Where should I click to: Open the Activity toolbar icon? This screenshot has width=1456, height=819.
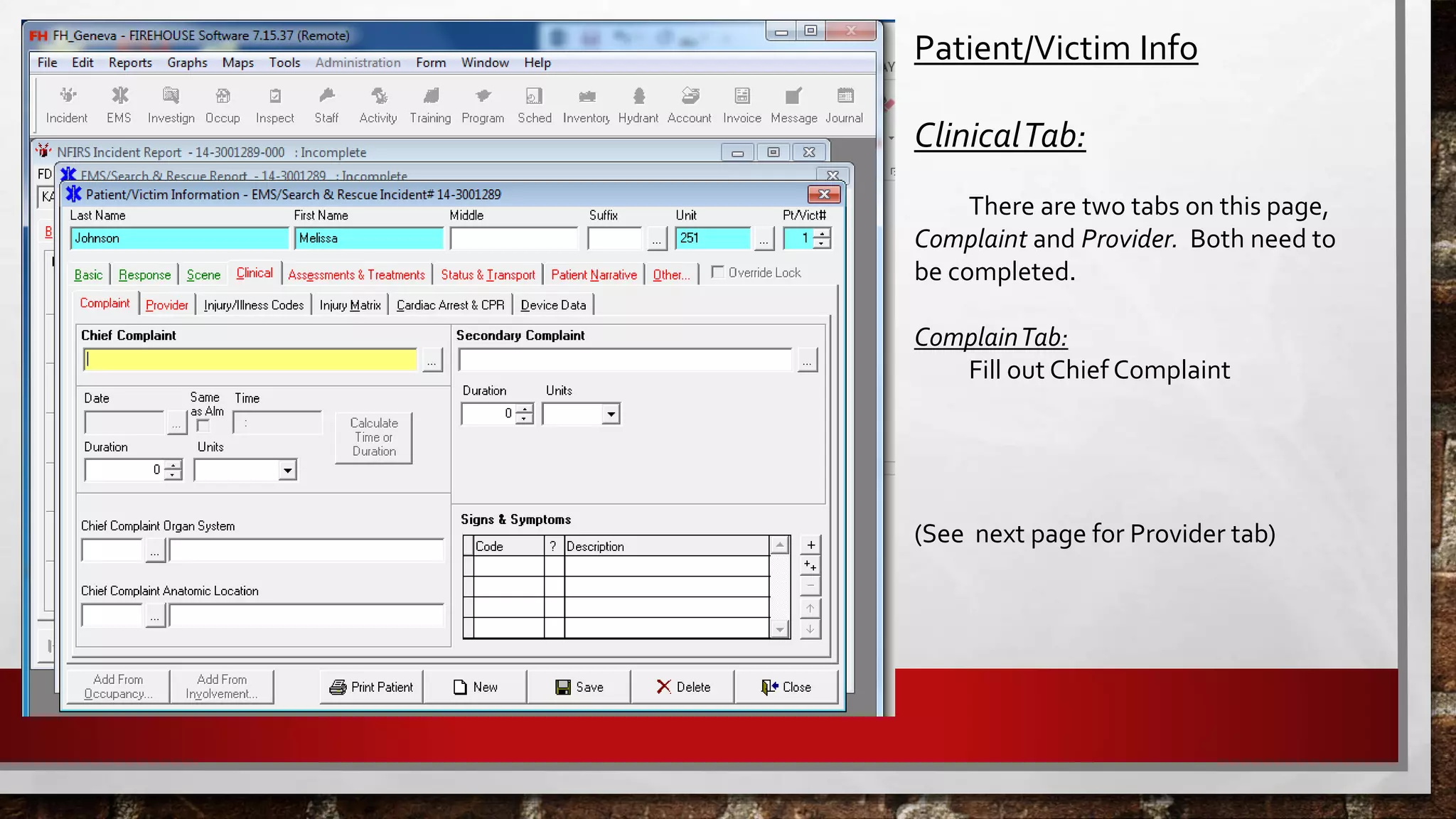click(378, 105)
